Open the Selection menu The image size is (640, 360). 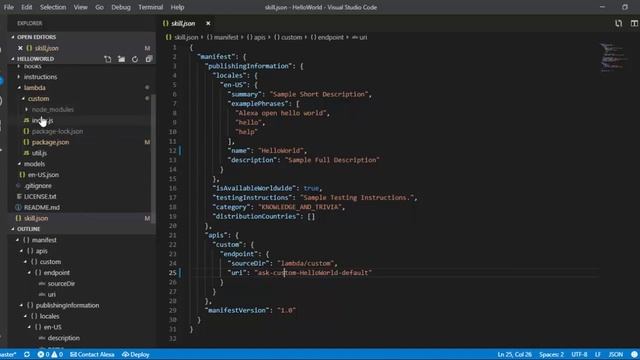tap(53, 7)
